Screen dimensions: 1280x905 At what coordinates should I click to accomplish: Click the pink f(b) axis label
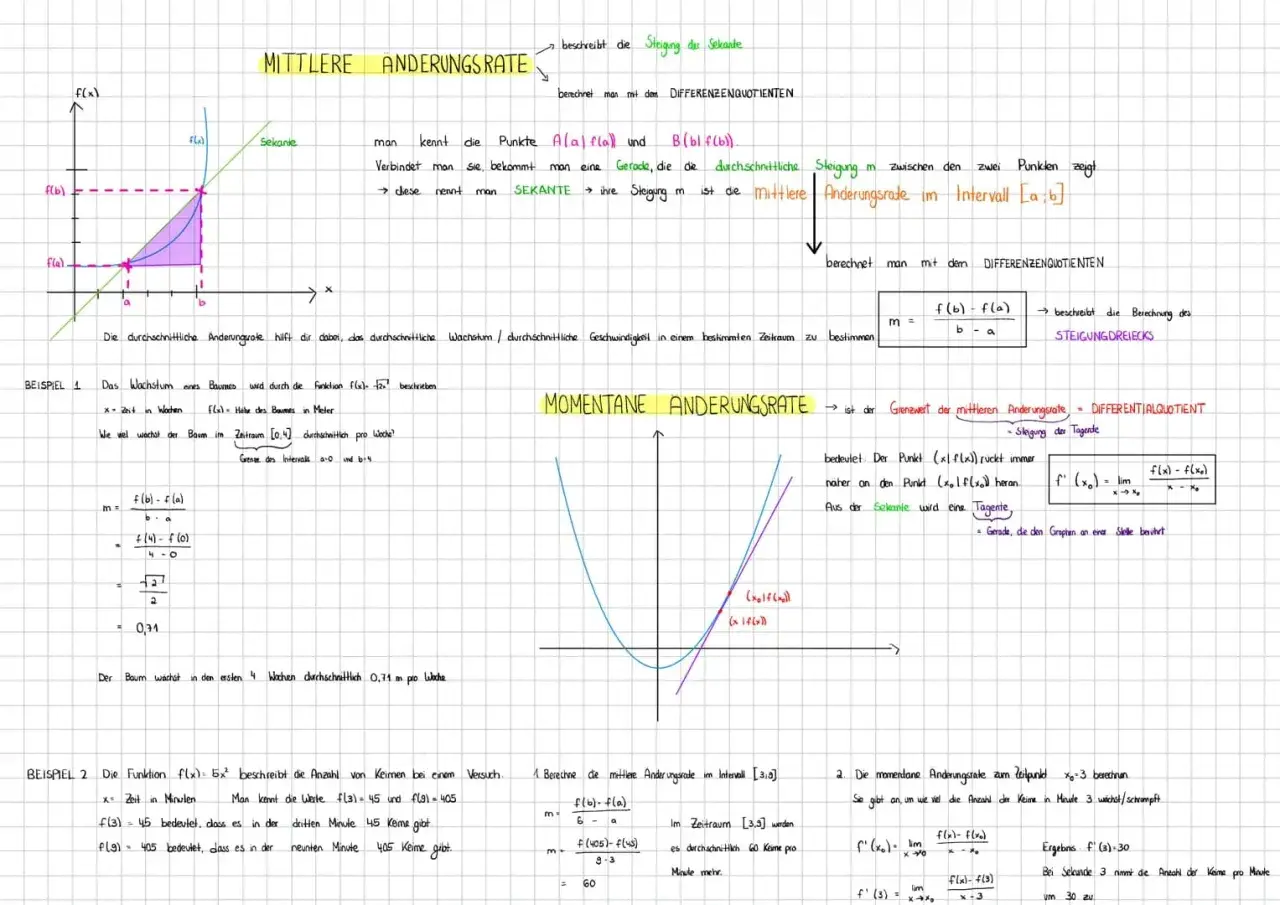pyautogui.click(x=55, y=190)
